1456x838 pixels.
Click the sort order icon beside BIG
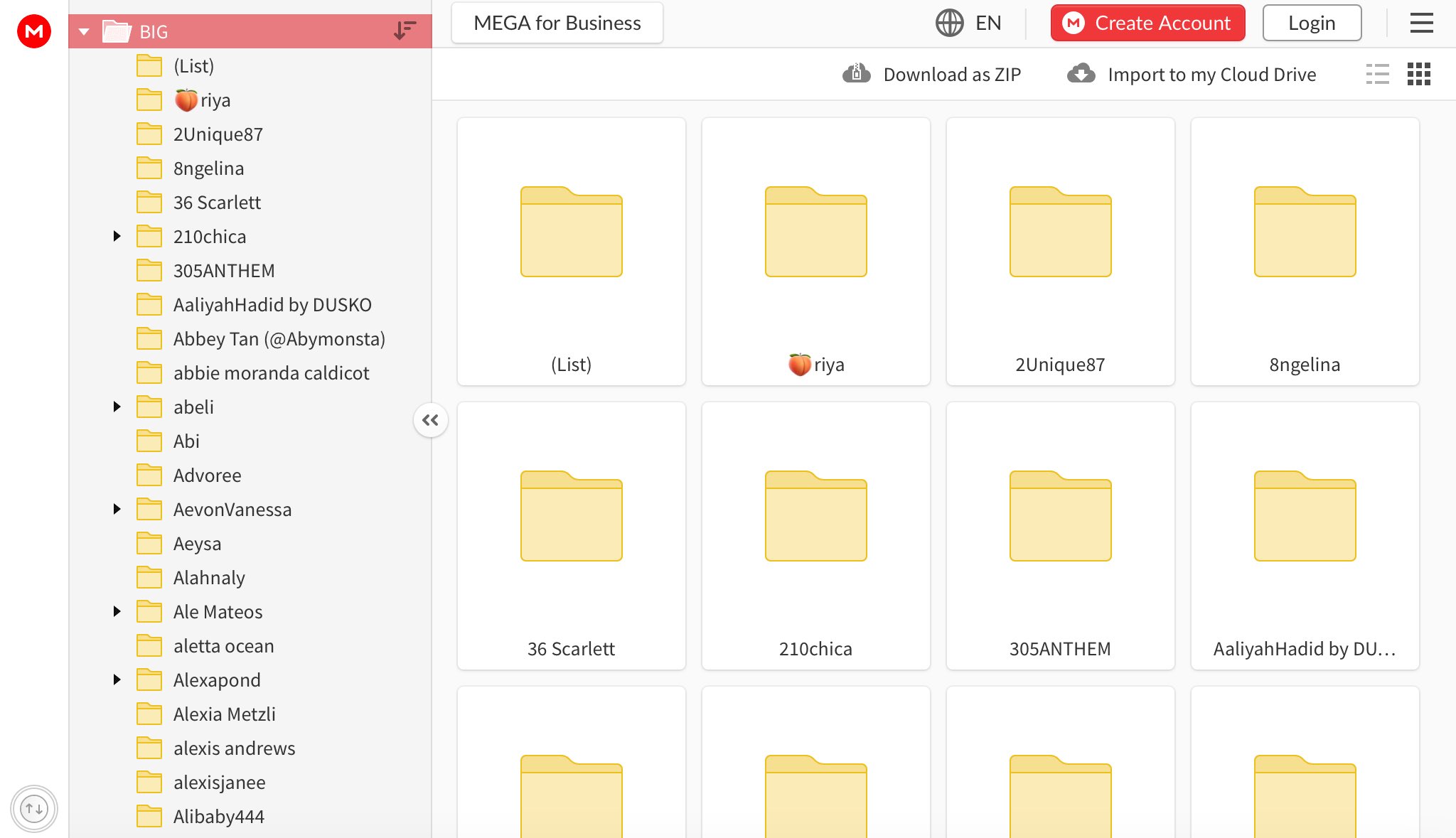coord(405,31)
